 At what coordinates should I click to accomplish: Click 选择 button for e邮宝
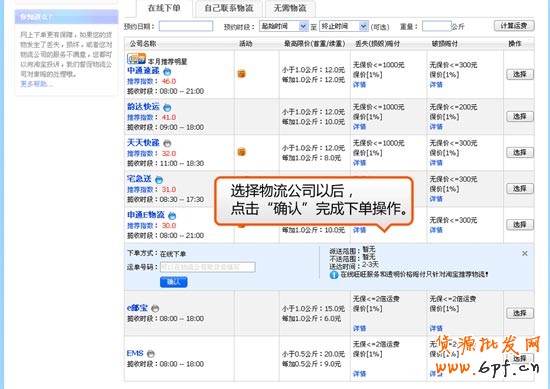(520, 313)
